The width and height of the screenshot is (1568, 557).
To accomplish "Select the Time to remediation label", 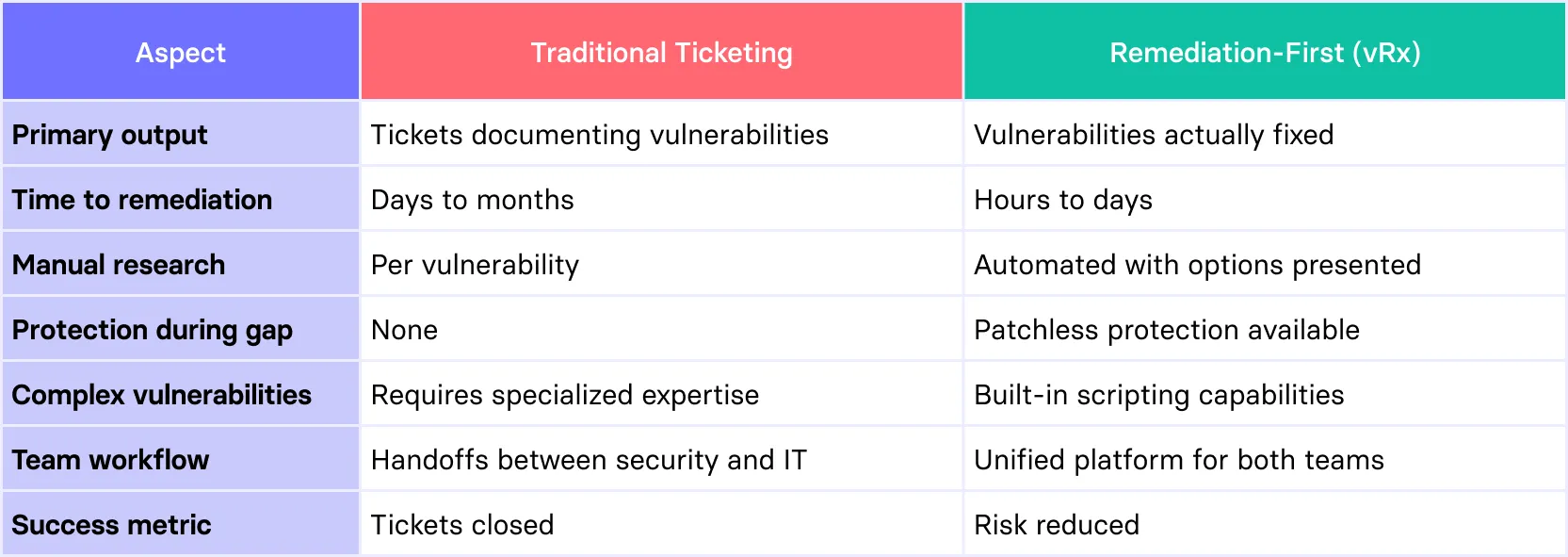I will pos(181,199).
